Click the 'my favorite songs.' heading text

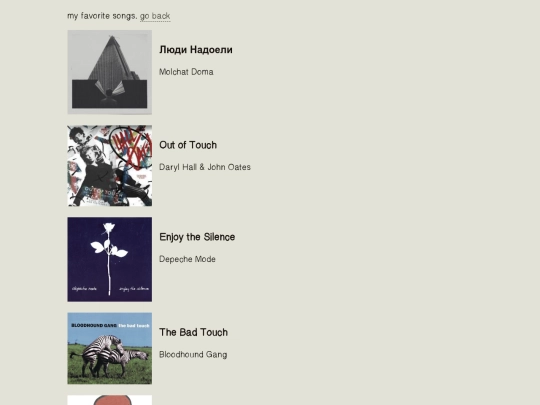(102, 16)
